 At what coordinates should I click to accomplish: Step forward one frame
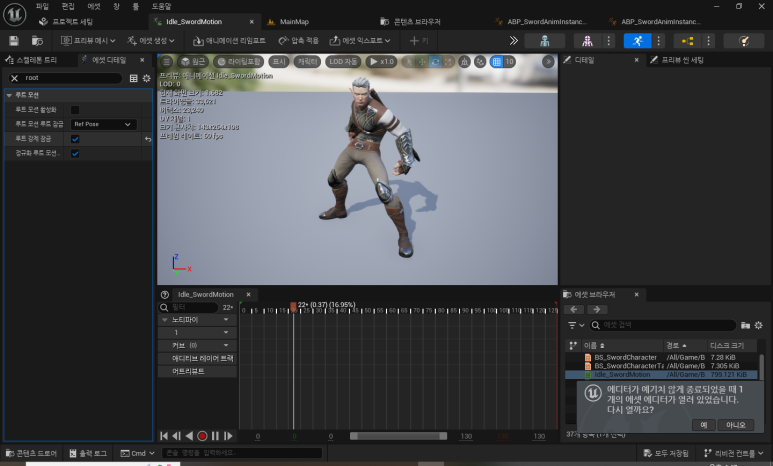click(x=228, y=436)
